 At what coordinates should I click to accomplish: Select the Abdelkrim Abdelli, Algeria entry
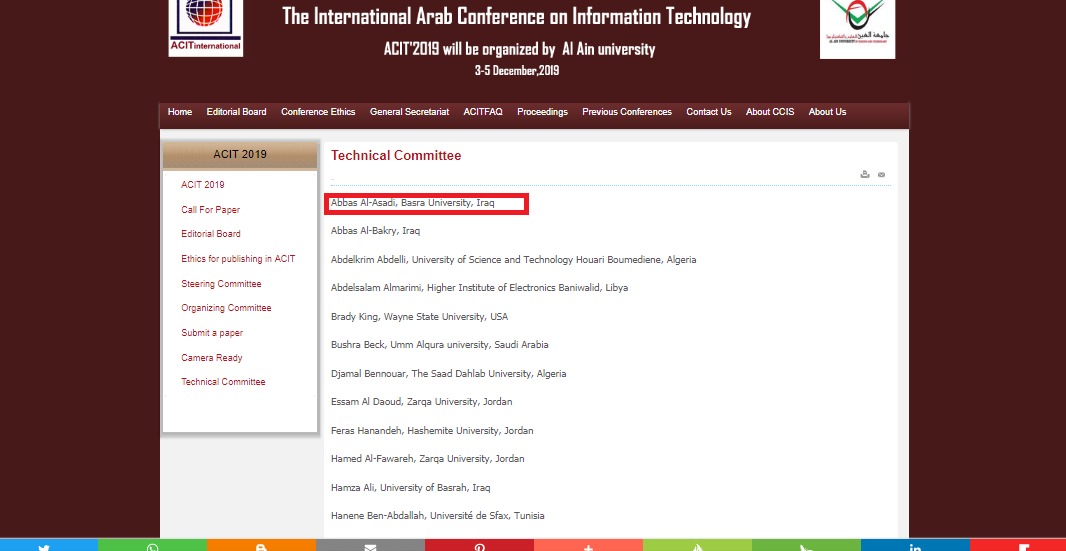(x=513, y=260)
